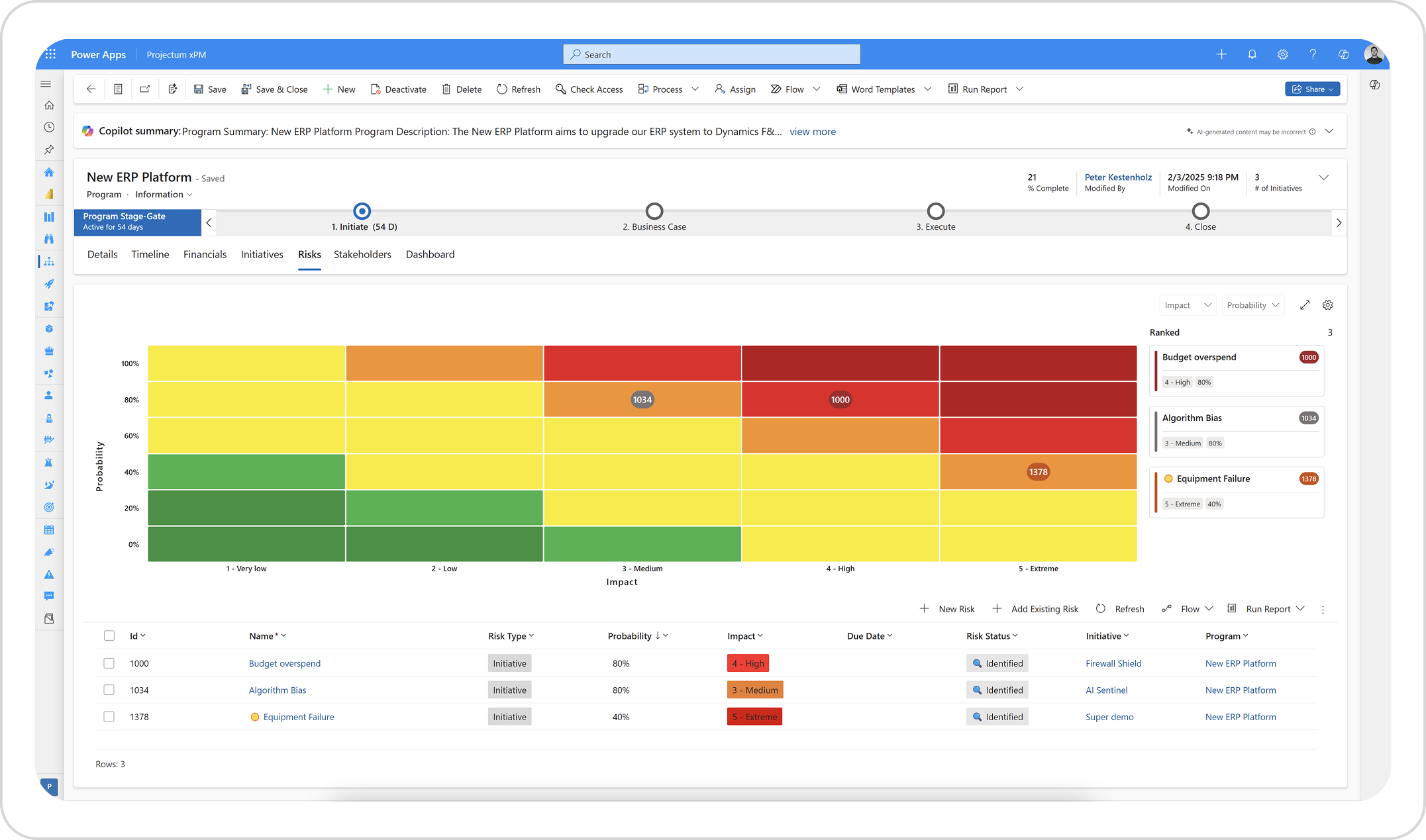Open the record set form view icon
The height and width of the screenshot is (840, 1426).
click(x=118, y=89)
